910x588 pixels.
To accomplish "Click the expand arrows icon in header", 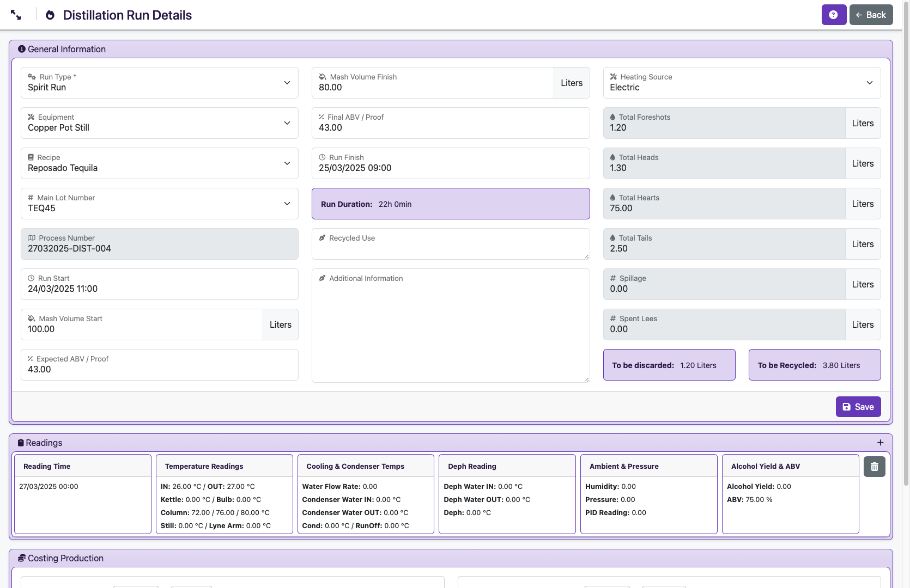I will 16,15.
